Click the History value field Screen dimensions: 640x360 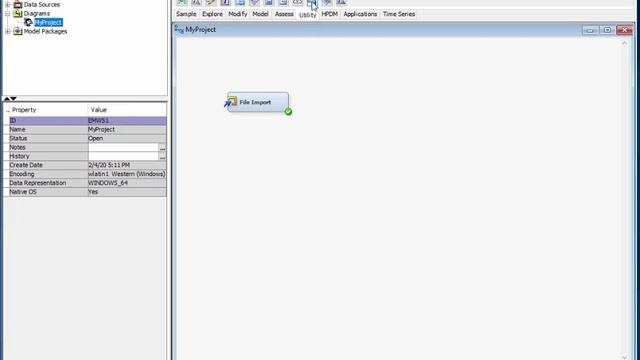[123, 156]
